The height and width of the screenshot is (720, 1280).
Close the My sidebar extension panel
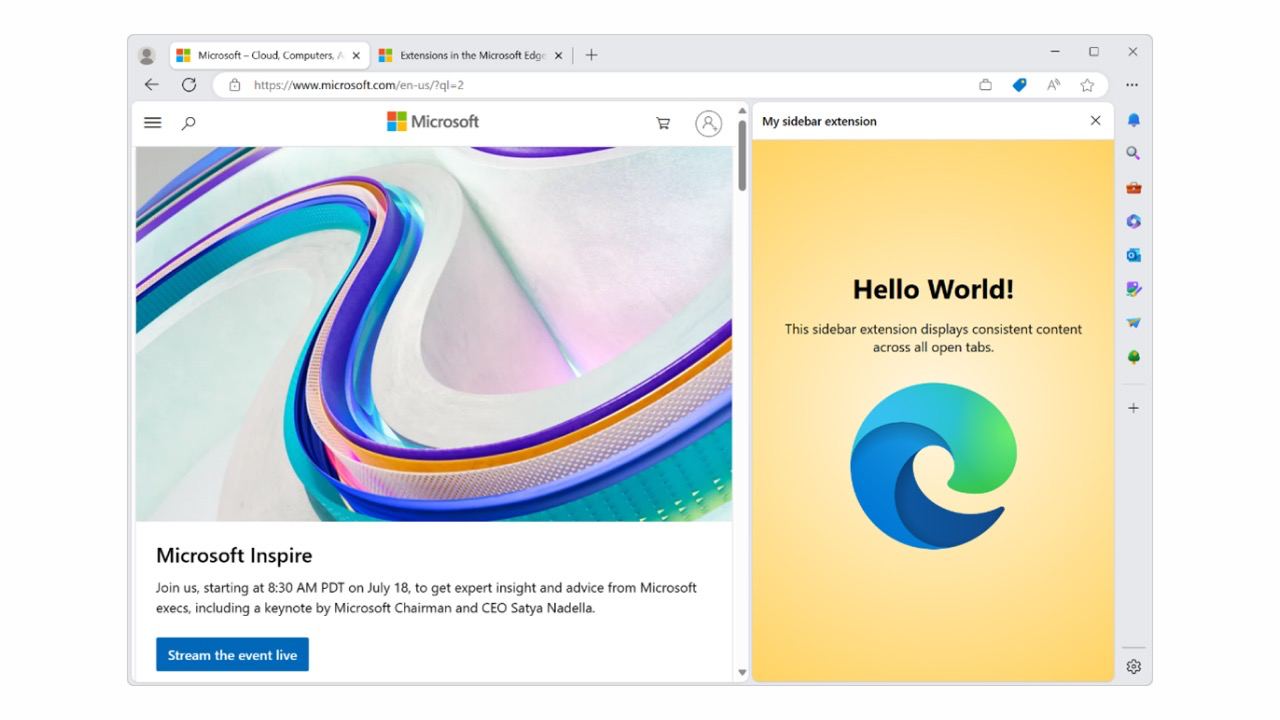click(x=1095, y=121)
